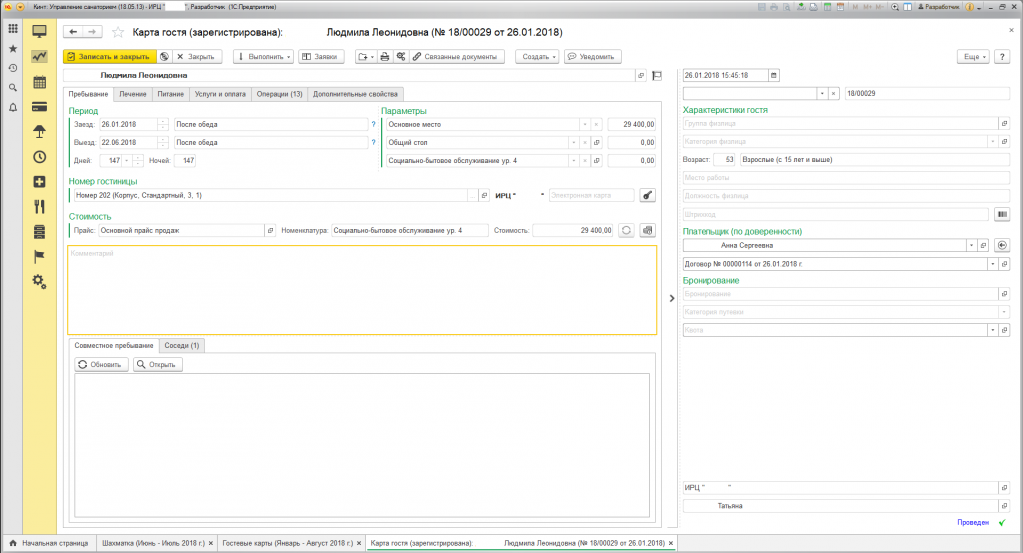1023x553 pixels.
Task: Switch to the Питание tab
Action: [170, 94]
